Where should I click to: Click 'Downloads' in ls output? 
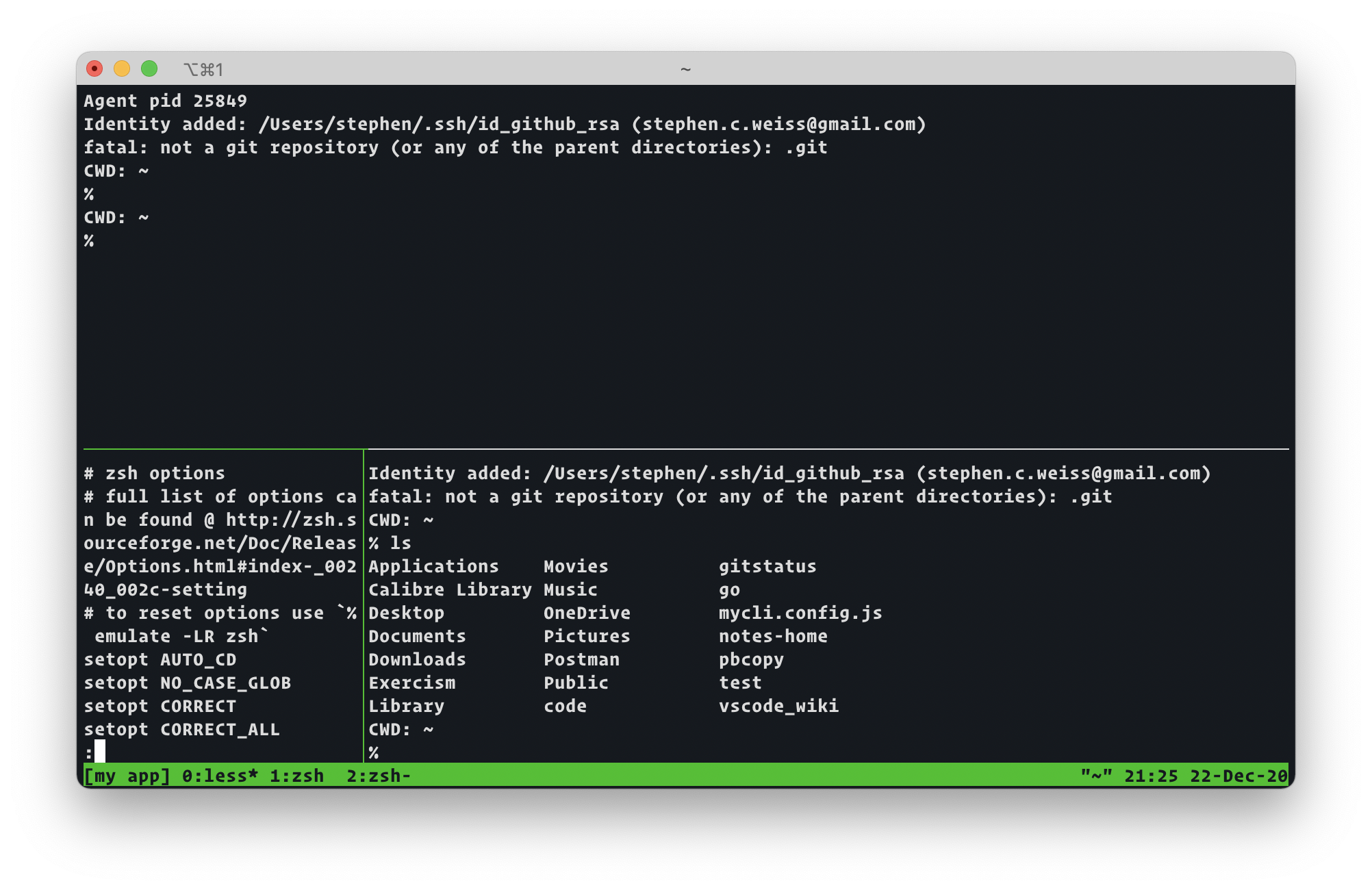[x=417, y=659]
